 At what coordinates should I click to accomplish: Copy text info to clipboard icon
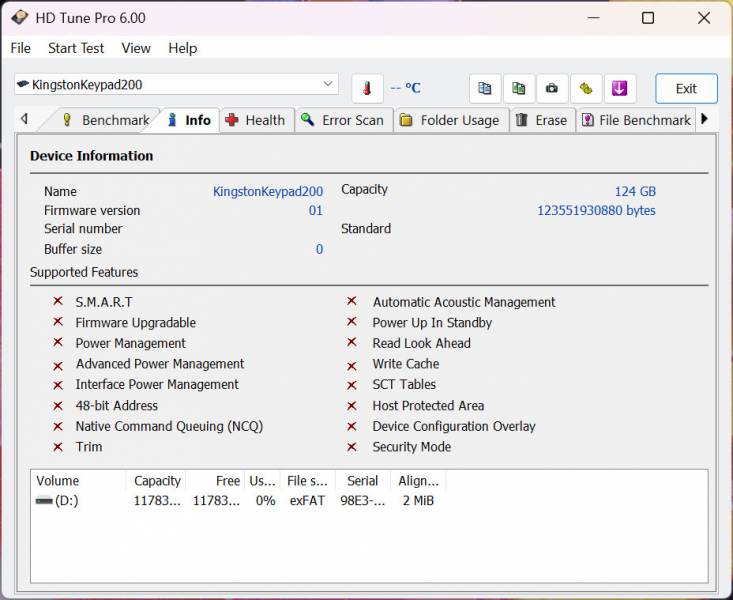[485, 88]
